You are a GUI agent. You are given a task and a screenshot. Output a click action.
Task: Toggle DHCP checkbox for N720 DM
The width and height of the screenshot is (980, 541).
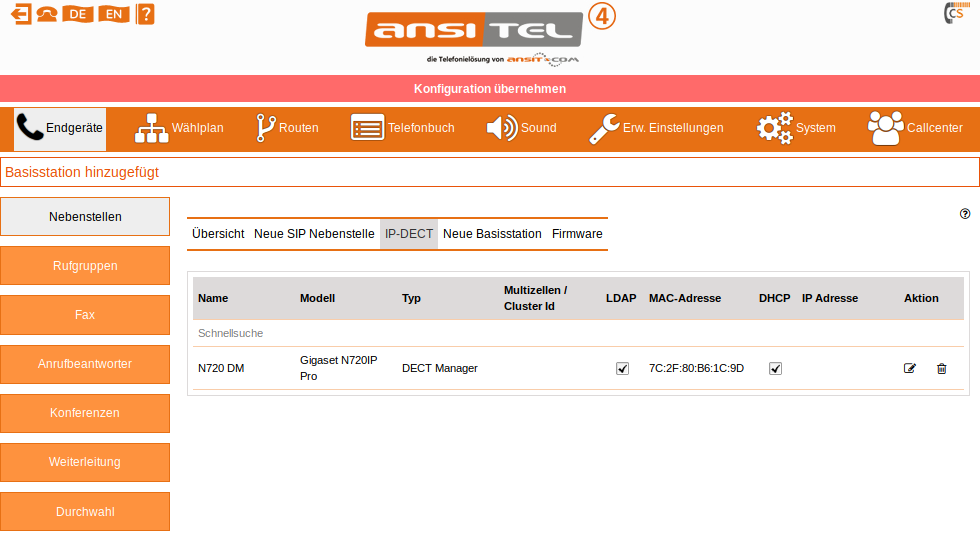click(775, 368)
